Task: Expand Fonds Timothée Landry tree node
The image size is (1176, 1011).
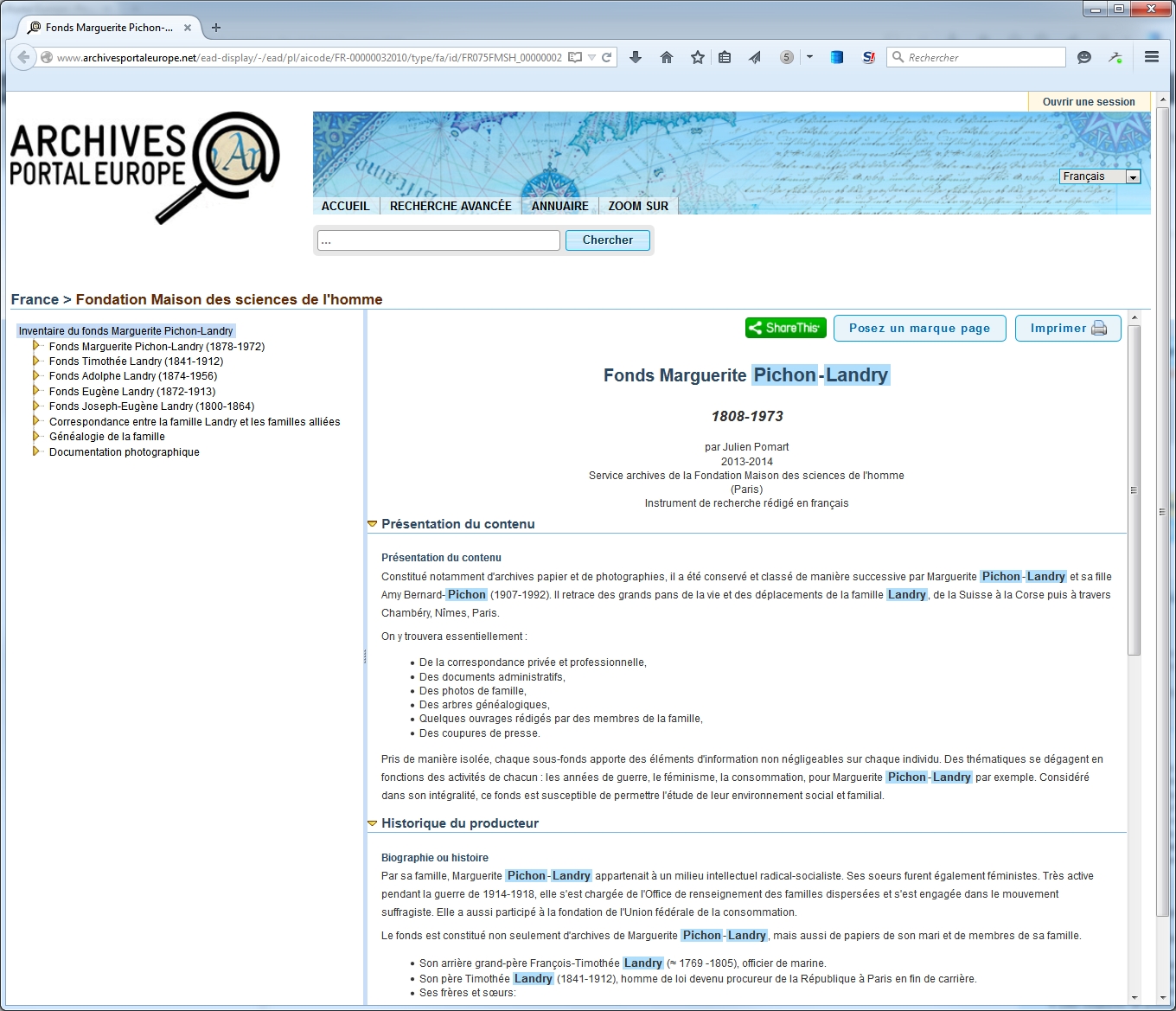Action: 36,361
